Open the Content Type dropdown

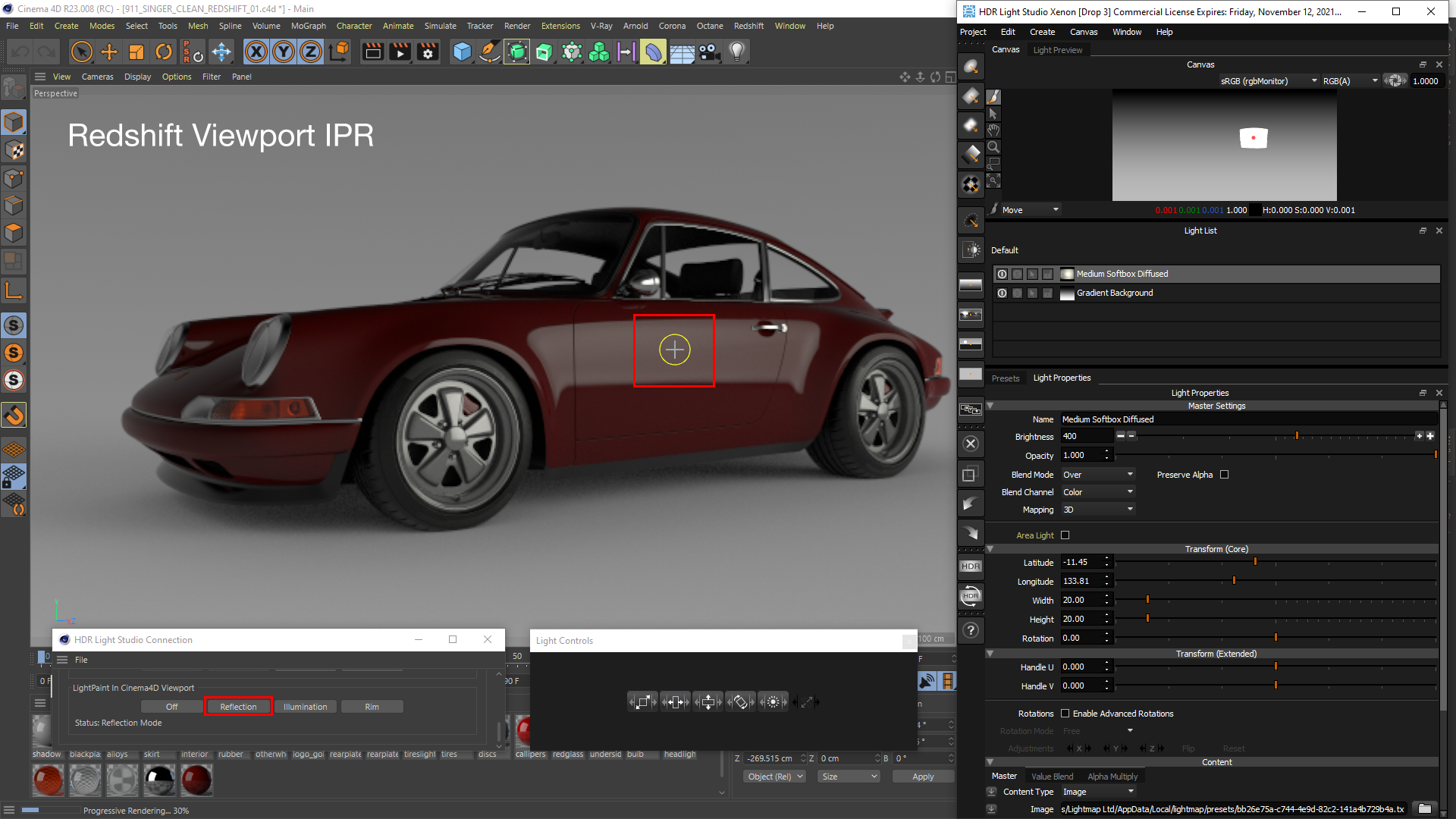click(x=1097, y=792)
